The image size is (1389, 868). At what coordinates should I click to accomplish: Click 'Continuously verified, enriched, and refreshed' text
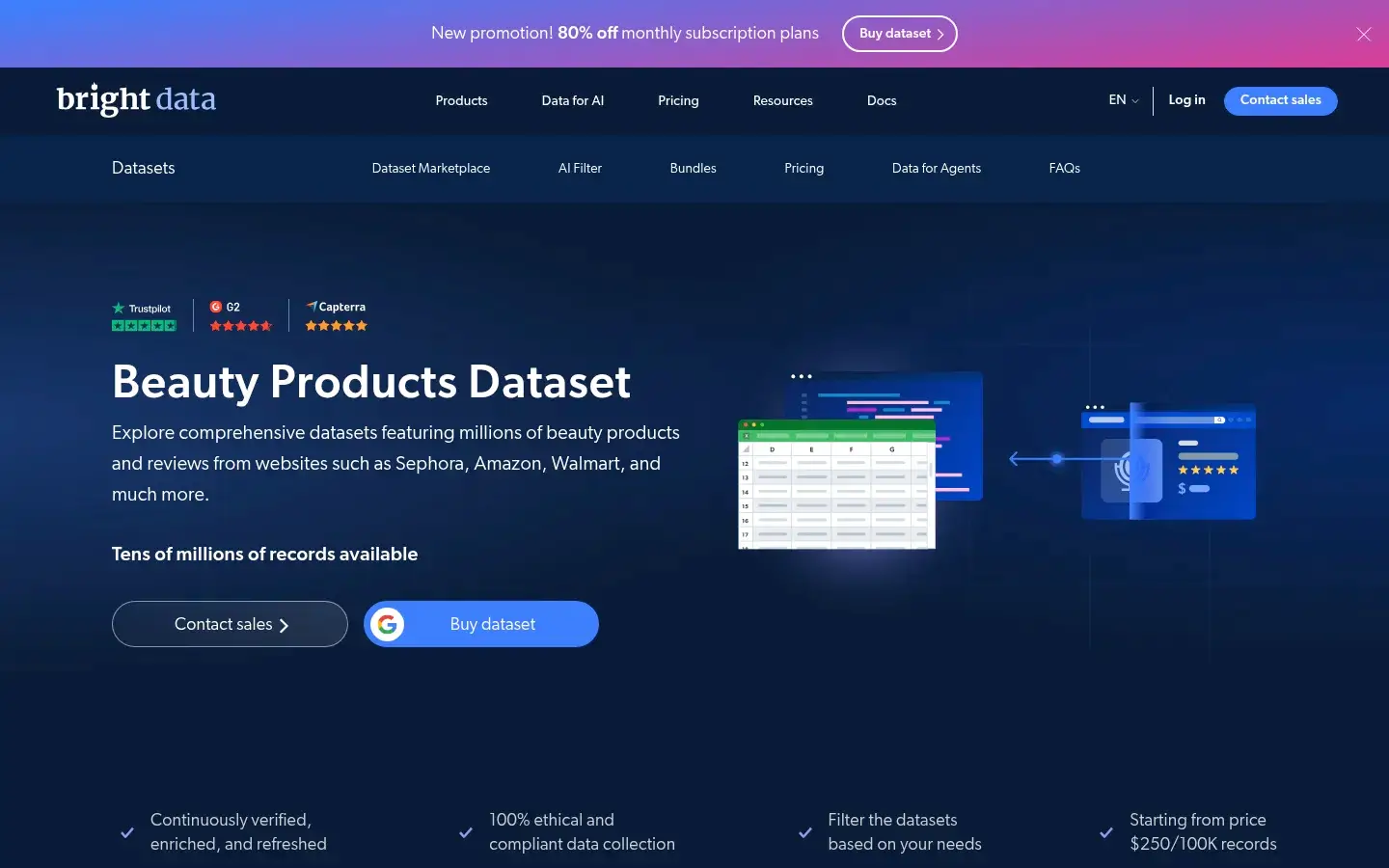[x=238, y=831]
